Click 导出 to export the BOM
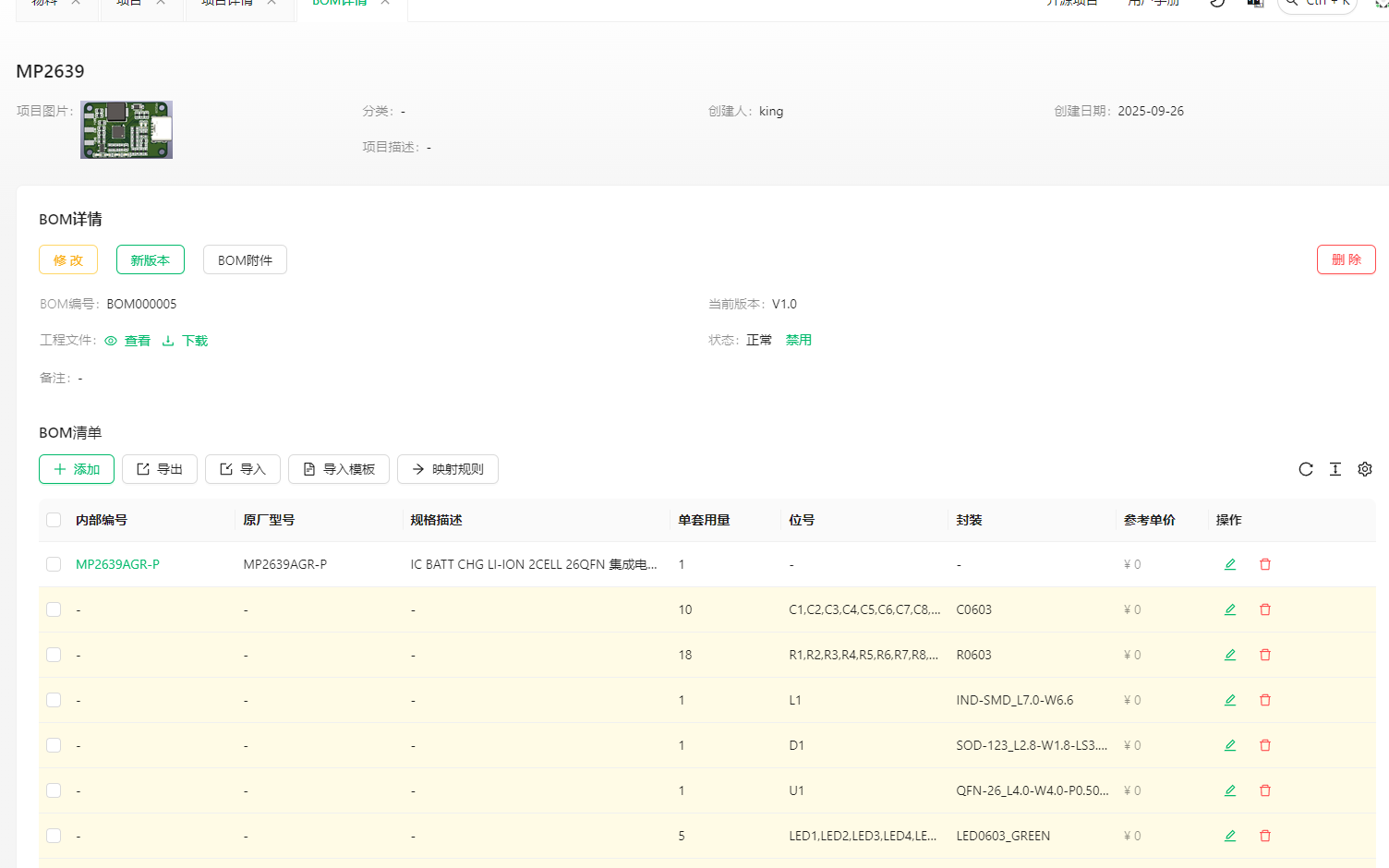This screenshot has width=1389, height=868. click(x=160, y=469)
